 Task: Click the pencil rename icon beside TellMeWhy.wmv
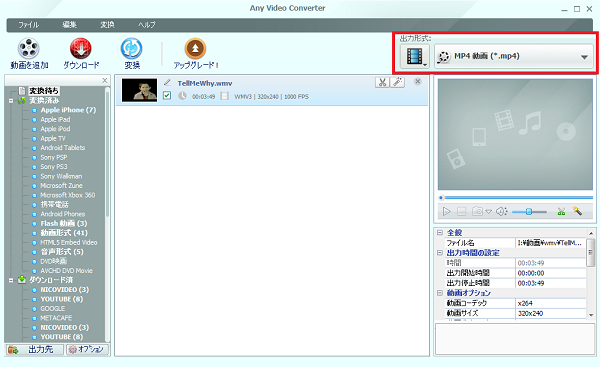click(167, 82)
